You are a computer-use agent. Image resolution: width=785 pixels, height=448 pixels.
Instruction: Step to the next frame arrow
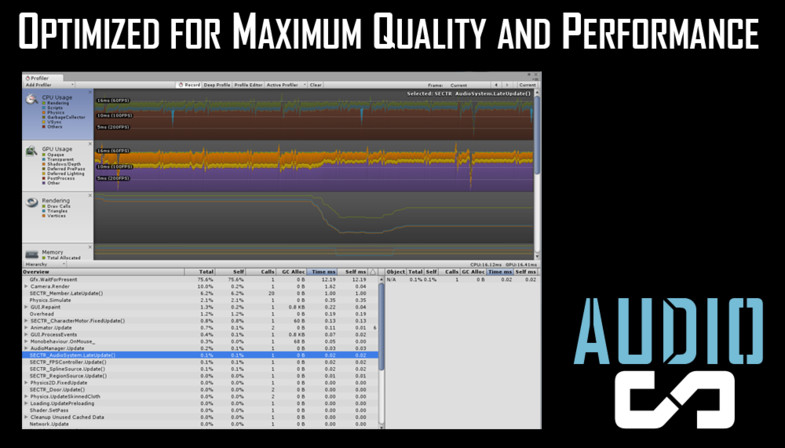(x=507, y=85)
